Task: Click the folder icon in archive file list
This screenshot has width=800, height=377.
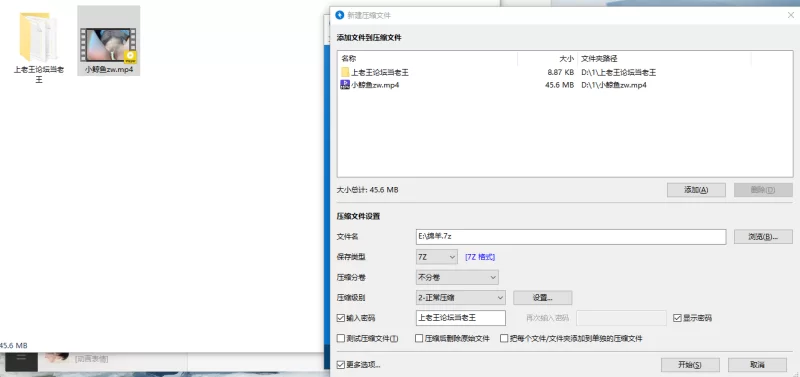Action: (x=345, y=72)
